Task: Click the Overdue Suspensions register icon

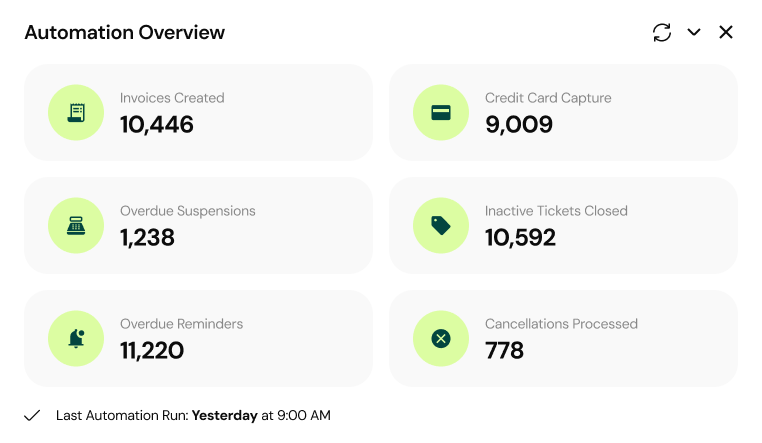Action: pyautogui.click(x=76, y=226)
